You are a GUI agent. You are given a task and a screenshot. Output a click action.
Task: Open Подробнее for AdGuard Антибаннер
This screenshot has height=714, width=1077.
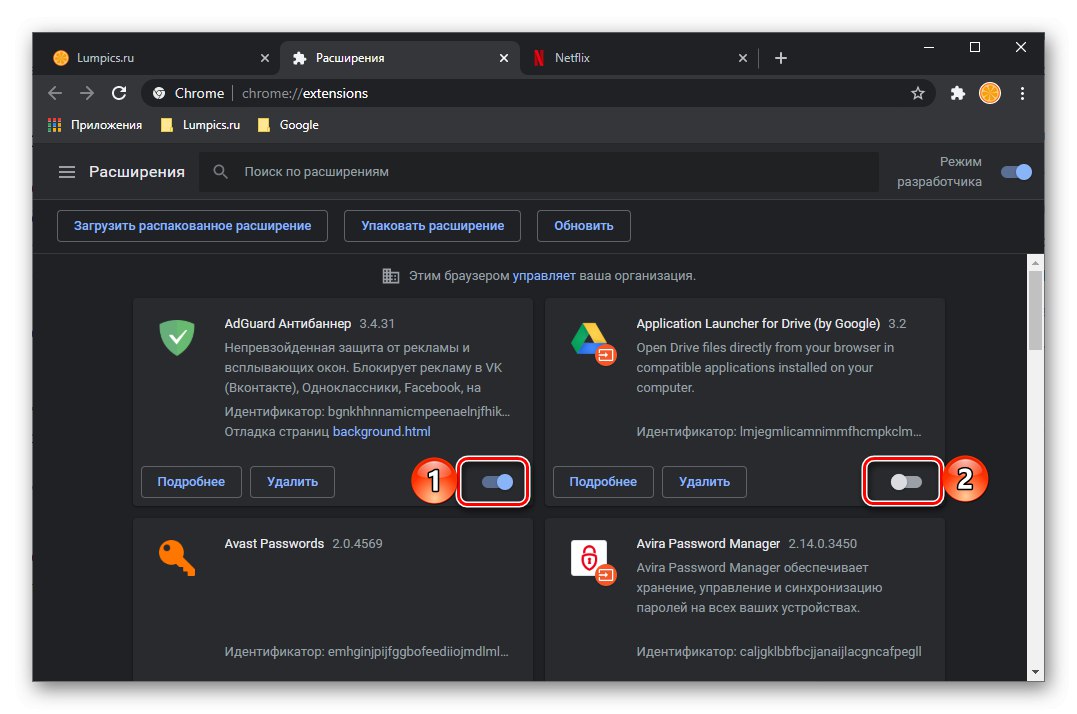[x=191, y=482]
